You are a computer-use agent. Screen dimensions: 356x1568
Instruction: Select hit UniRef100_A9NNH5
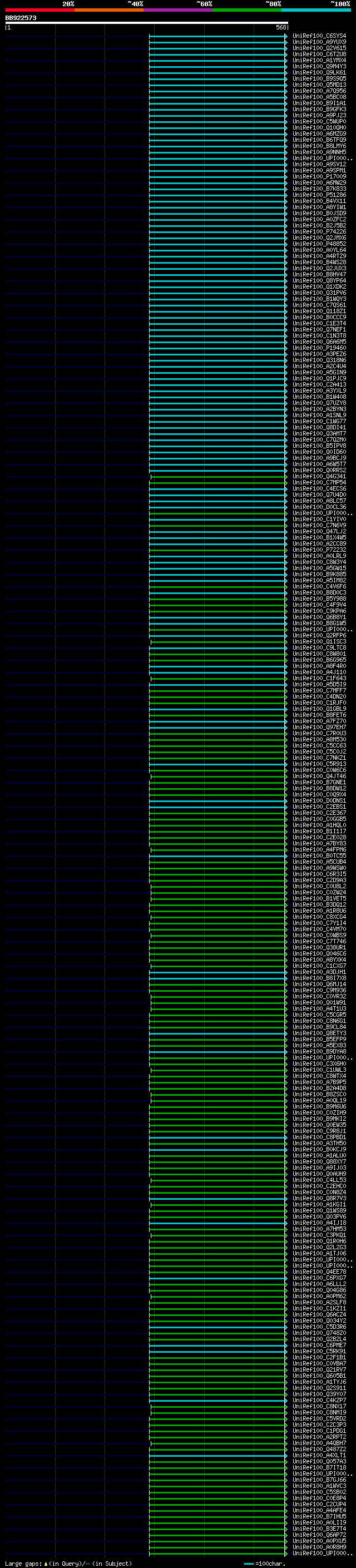click(x=319, y=151)
